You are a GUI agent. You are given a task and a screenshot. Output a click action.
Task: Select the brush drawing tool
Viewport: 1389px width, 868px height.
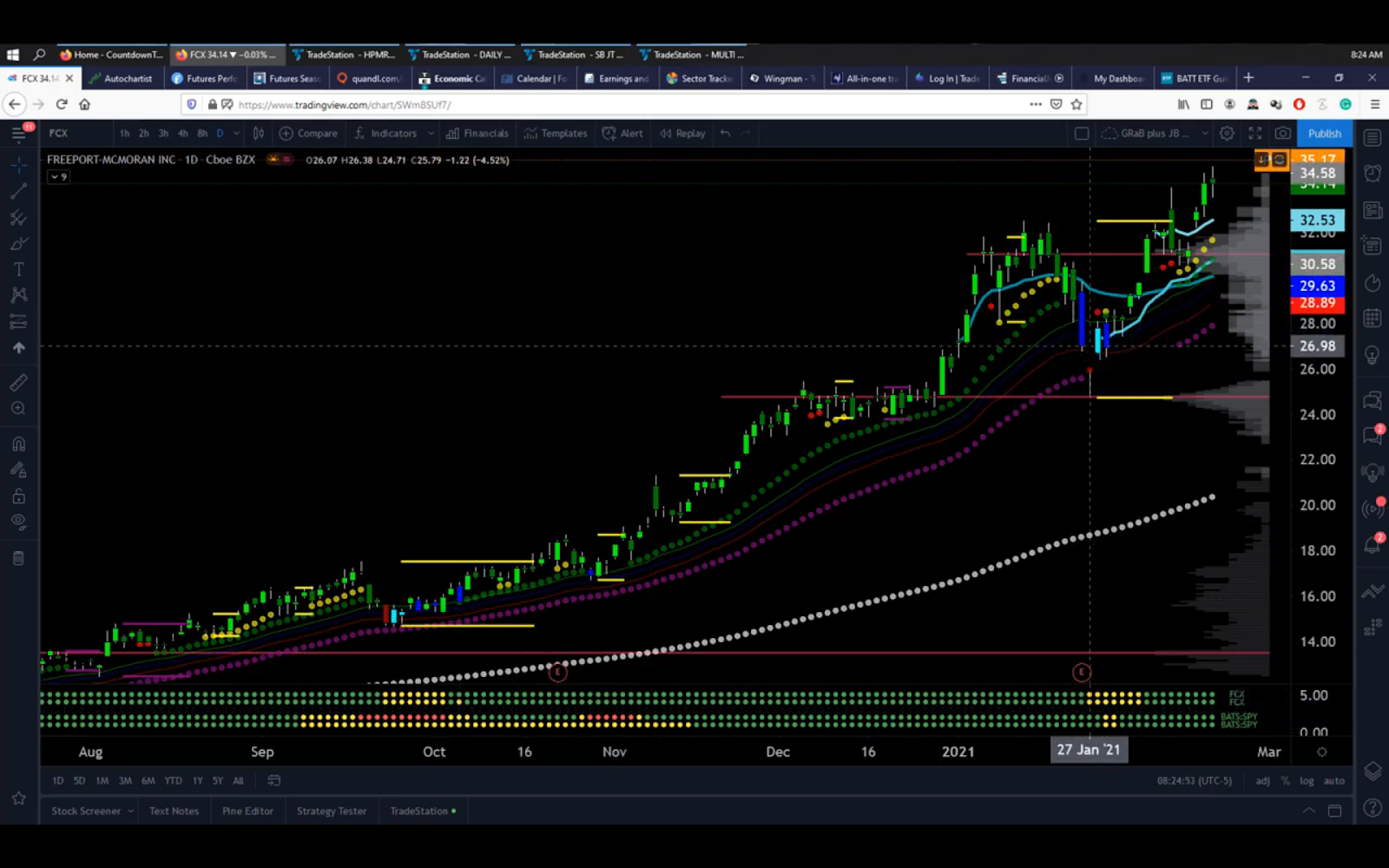click(18, 243)
